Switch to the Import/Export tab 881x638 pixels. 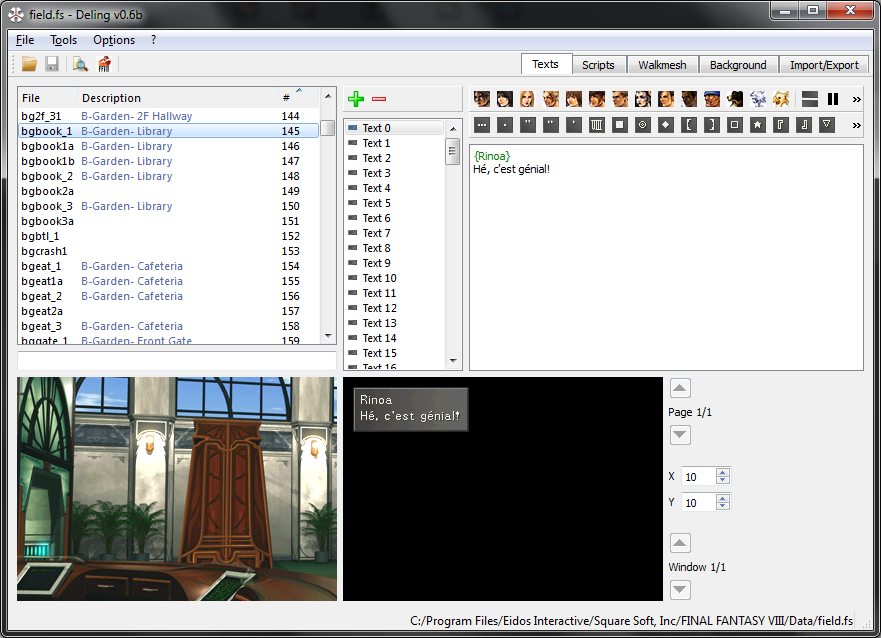(824, 65)
